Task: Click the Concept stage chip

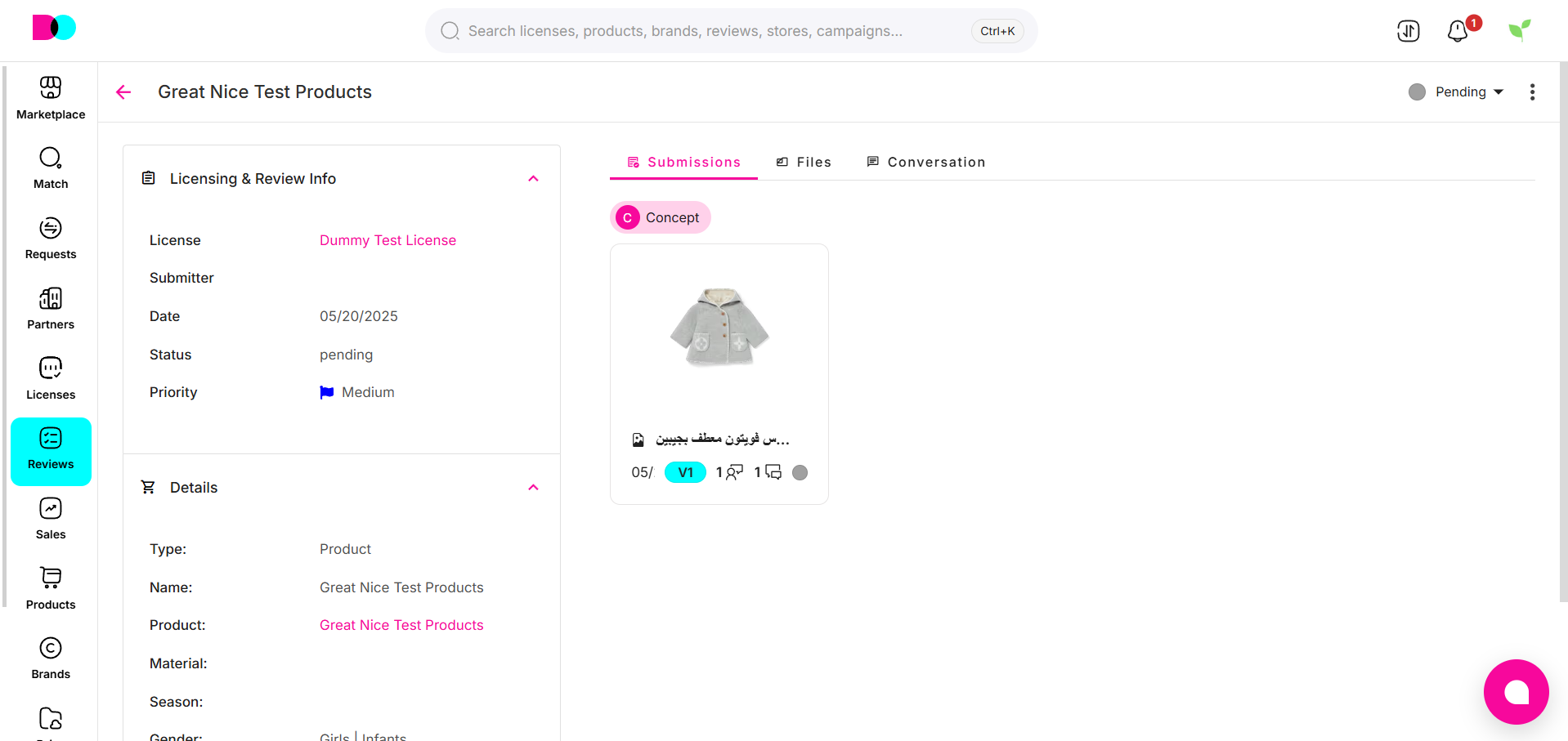Action: coord(661,217)
